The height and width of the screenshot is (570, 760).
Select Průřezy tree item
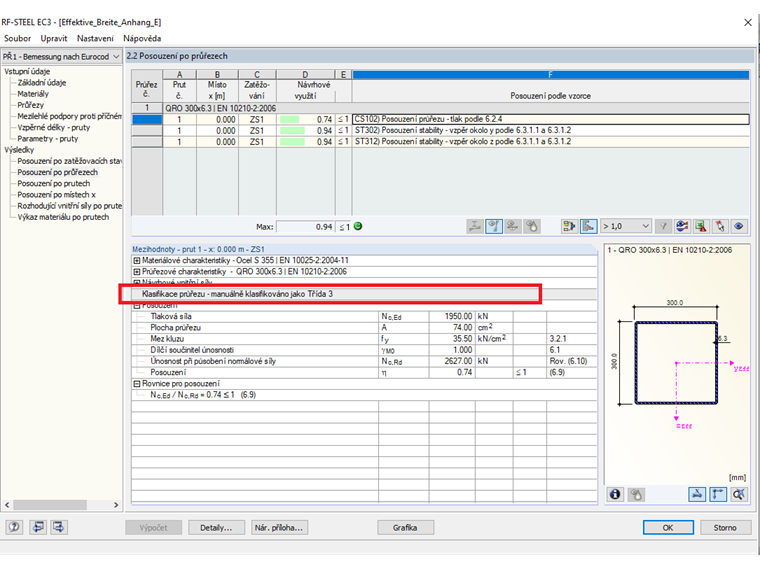point(31,105)
